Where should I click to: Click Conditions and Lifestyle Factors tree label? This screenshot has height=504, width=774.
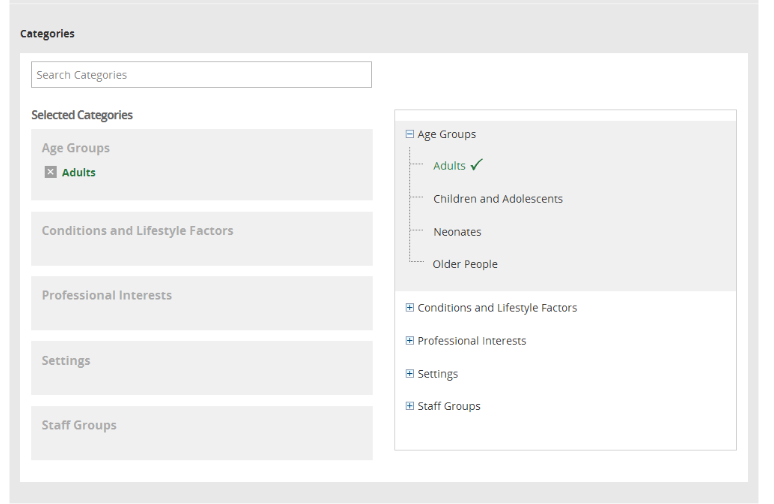[497, 308]
